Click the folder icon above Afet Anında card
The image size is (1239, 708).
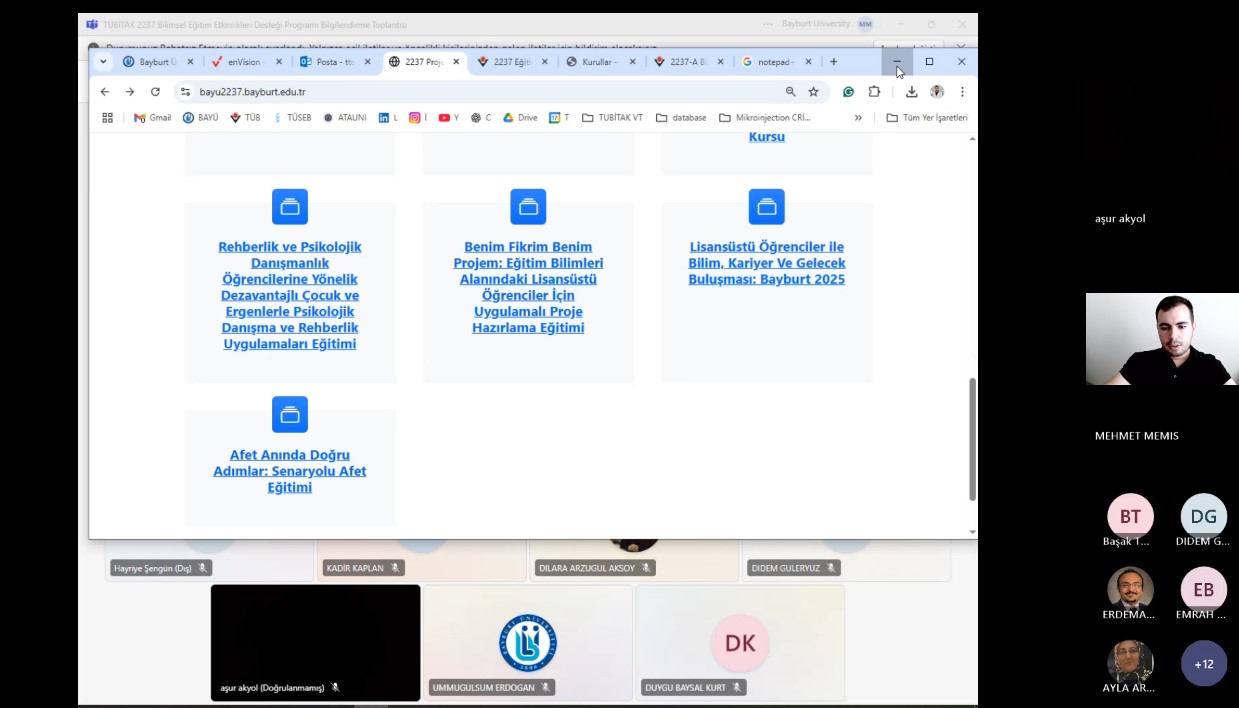click(x=290, y=415)
